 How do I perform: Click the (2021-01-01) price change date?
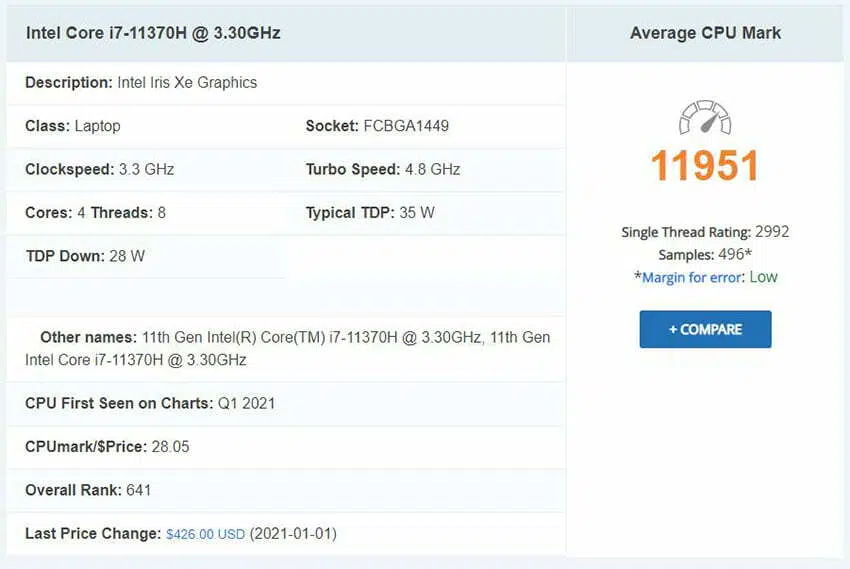coord(293,534)
